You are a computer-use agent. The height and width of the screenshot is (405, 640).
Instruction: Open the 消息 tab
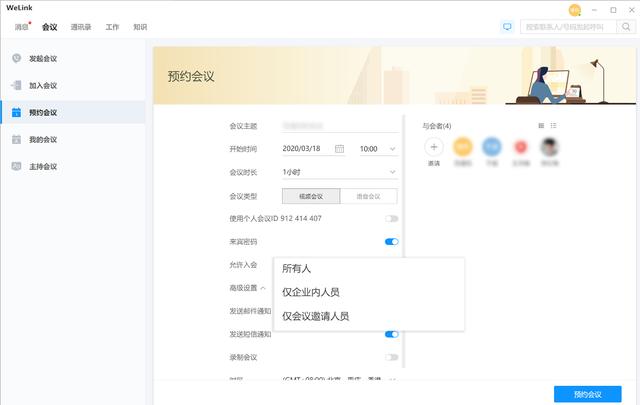point(22,27)
